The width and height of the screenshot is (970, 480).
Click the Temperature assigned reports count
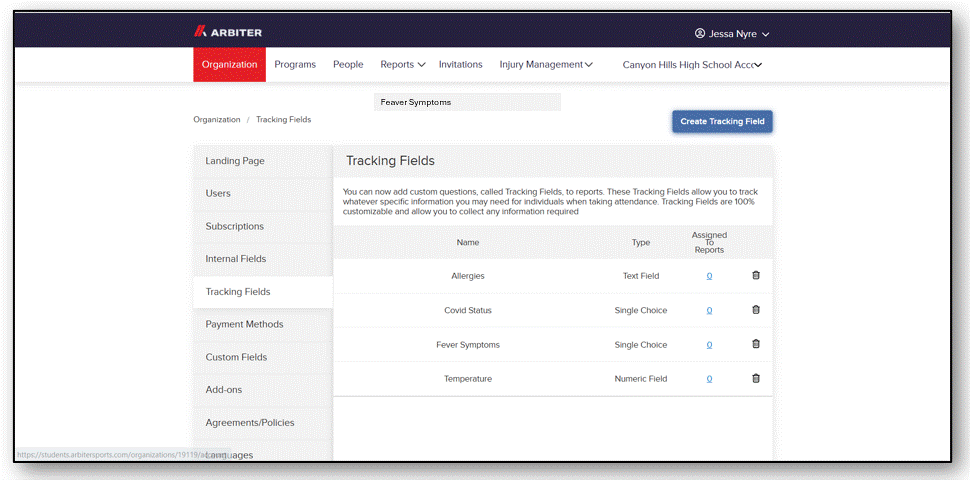point(710,379)
